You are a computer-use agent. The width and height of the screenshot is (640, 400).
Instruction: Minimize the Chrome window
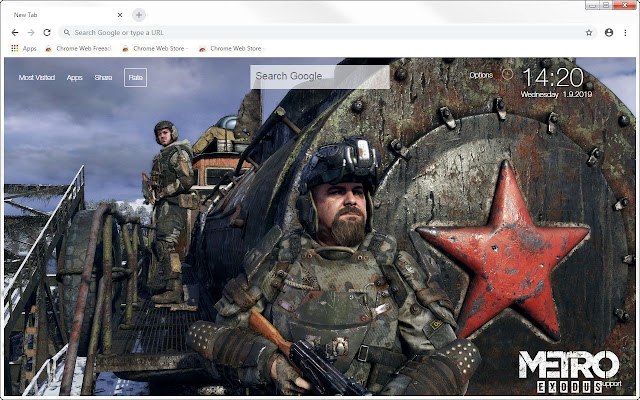tap(593, 5)
